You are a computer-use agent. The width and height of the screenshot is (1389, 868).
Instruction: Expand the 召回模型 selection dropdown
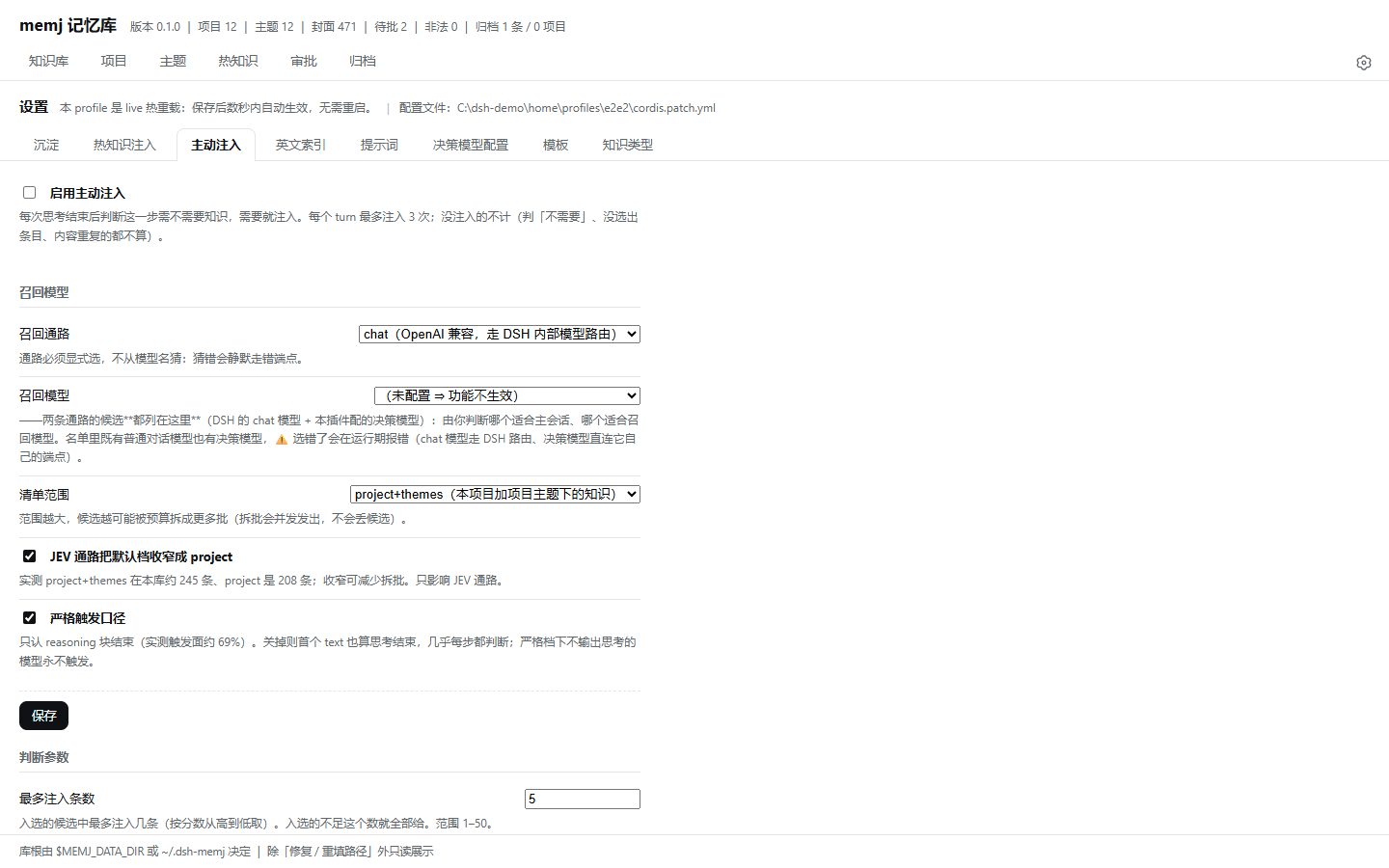(507, 395)
